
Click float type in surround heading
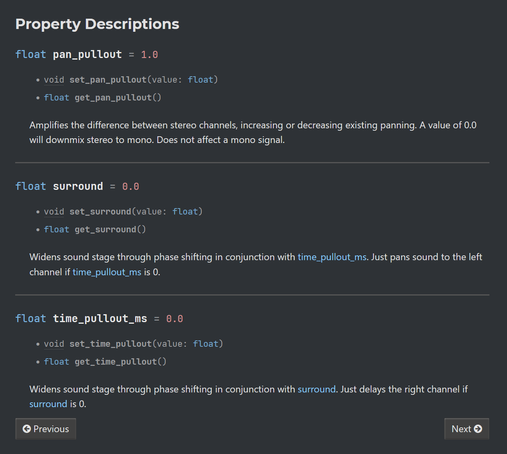point(31,186)
